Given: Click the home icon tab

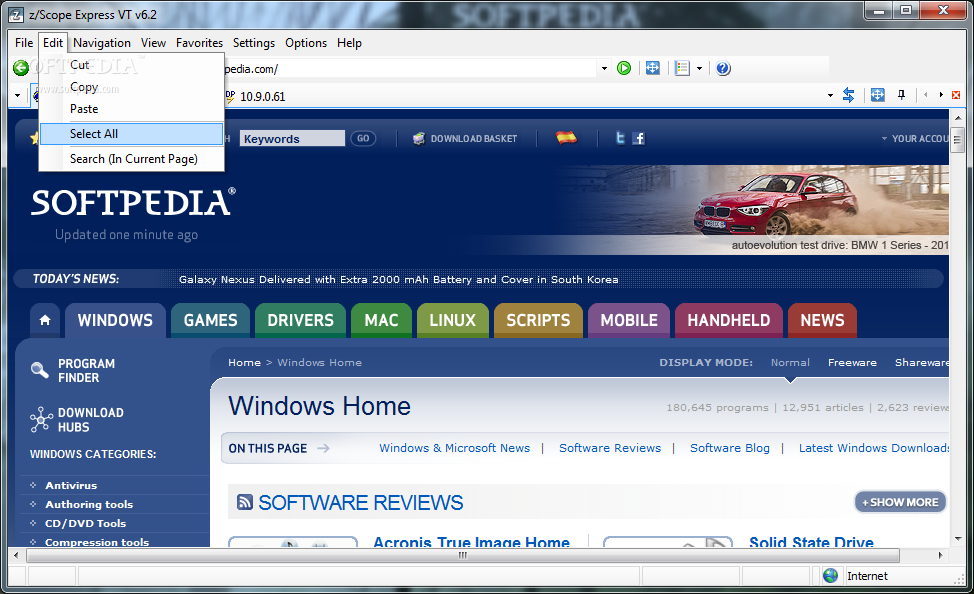Looking at the screenshot, I should pyautogui.click(x=45, y=320).
